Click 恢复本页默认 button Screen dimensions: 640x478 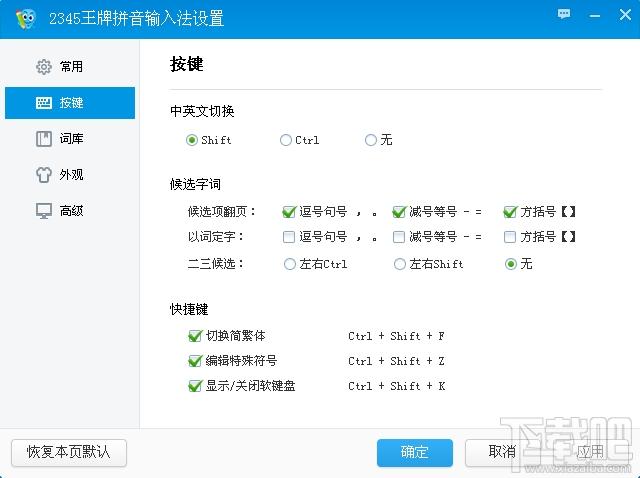(69, 453)
